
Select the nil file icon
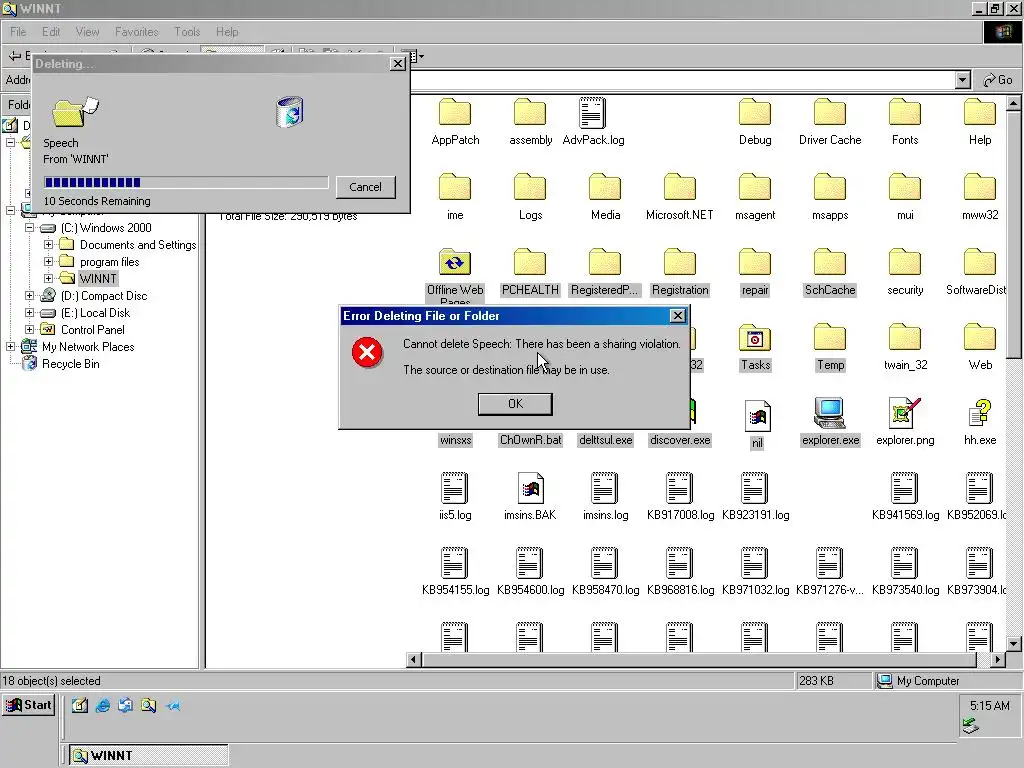pos(757,416)
